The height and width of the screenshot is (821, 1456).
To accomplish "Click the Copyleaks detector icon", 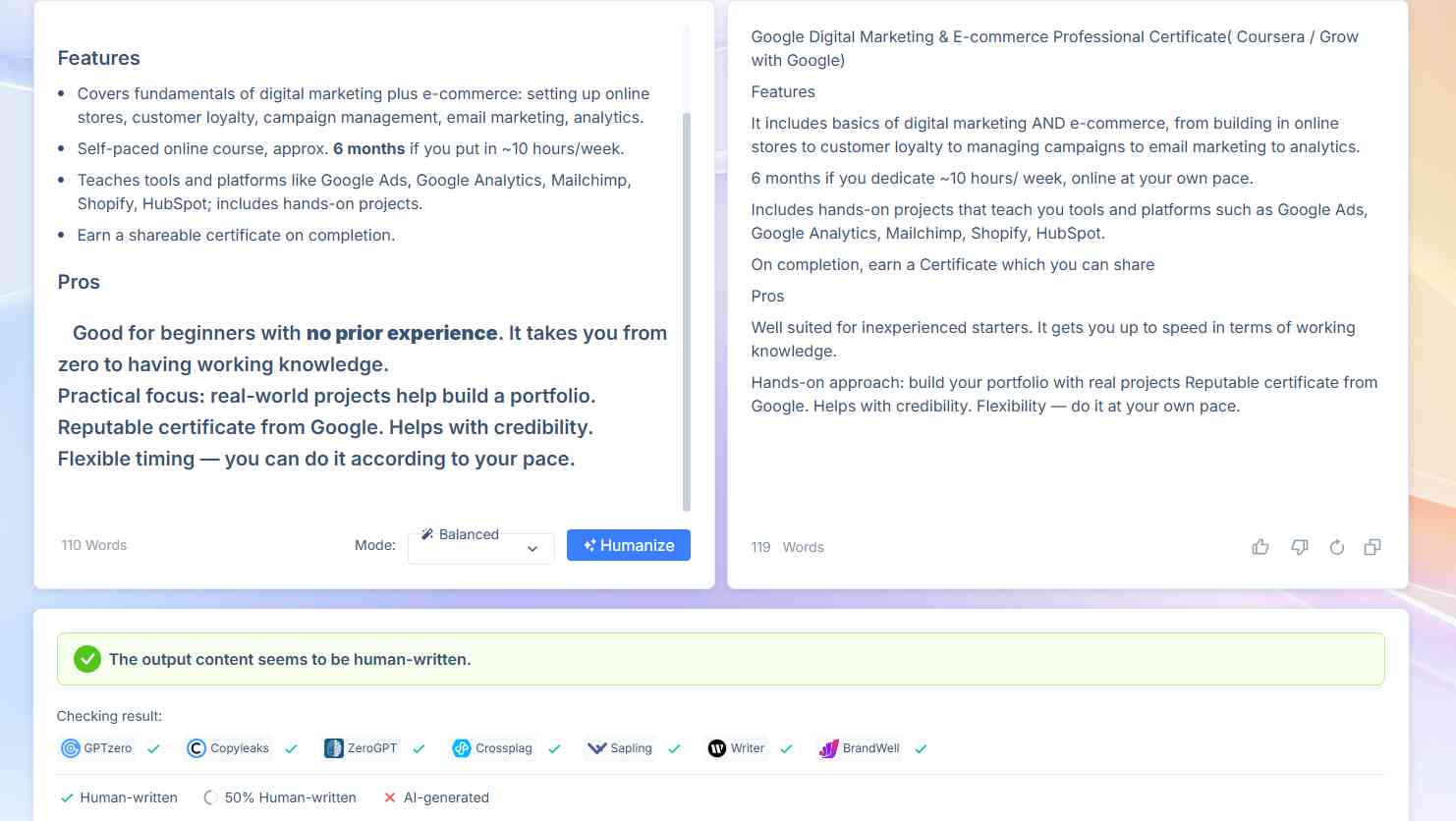I will tap(196, 748).
